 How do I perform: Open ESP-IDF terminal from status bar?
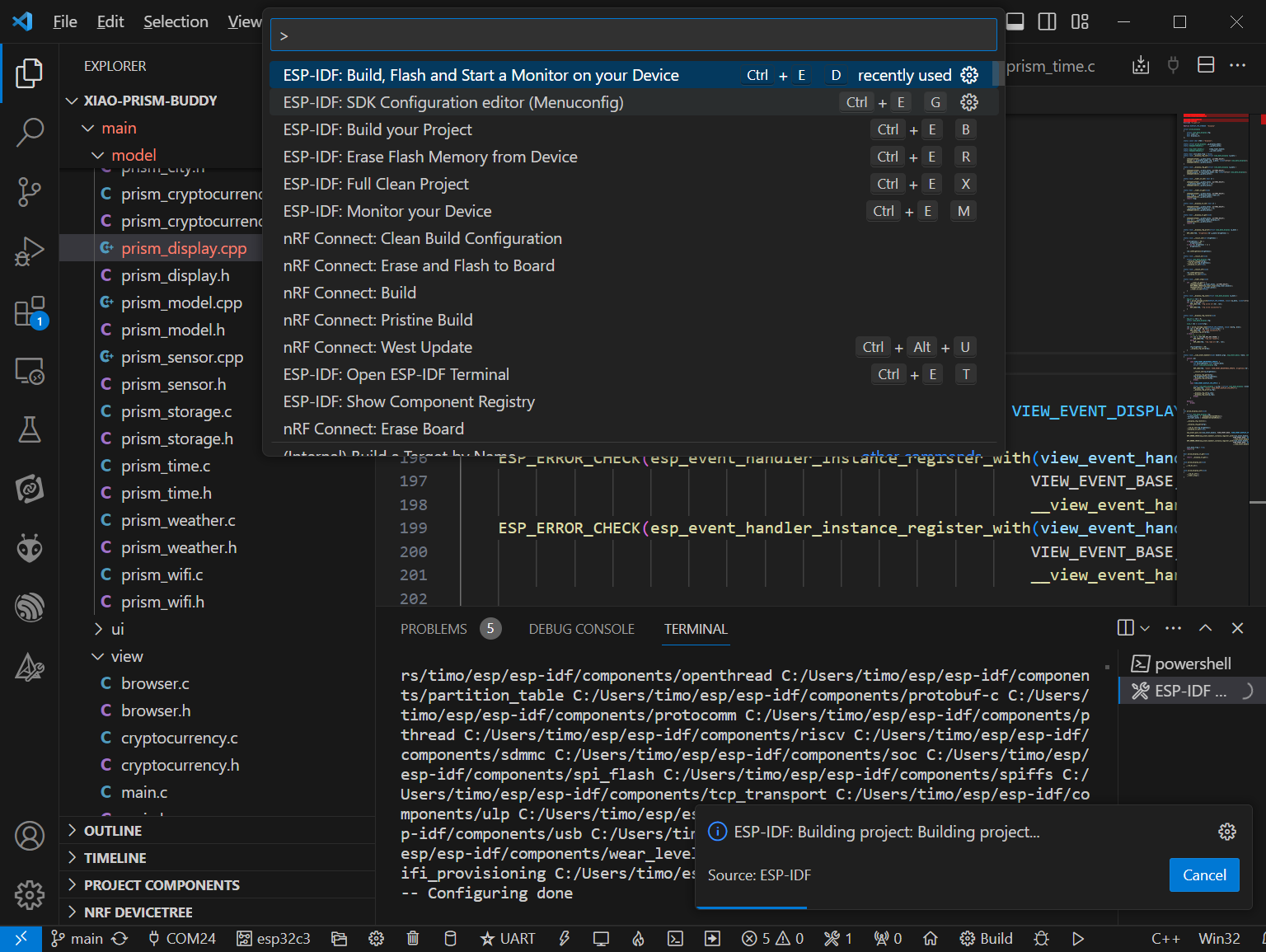(x=675, y=938)
